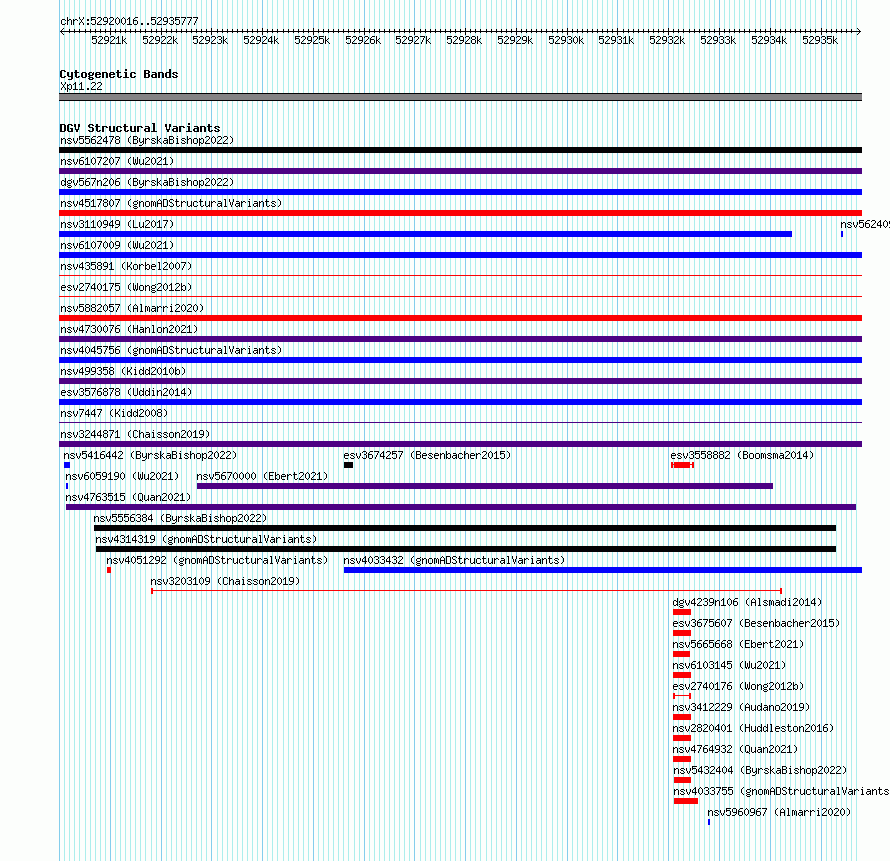This screenshot has width=890, height=861.
Task: Open variant esv2740176 (Wong2012b)
Action: 738,686
